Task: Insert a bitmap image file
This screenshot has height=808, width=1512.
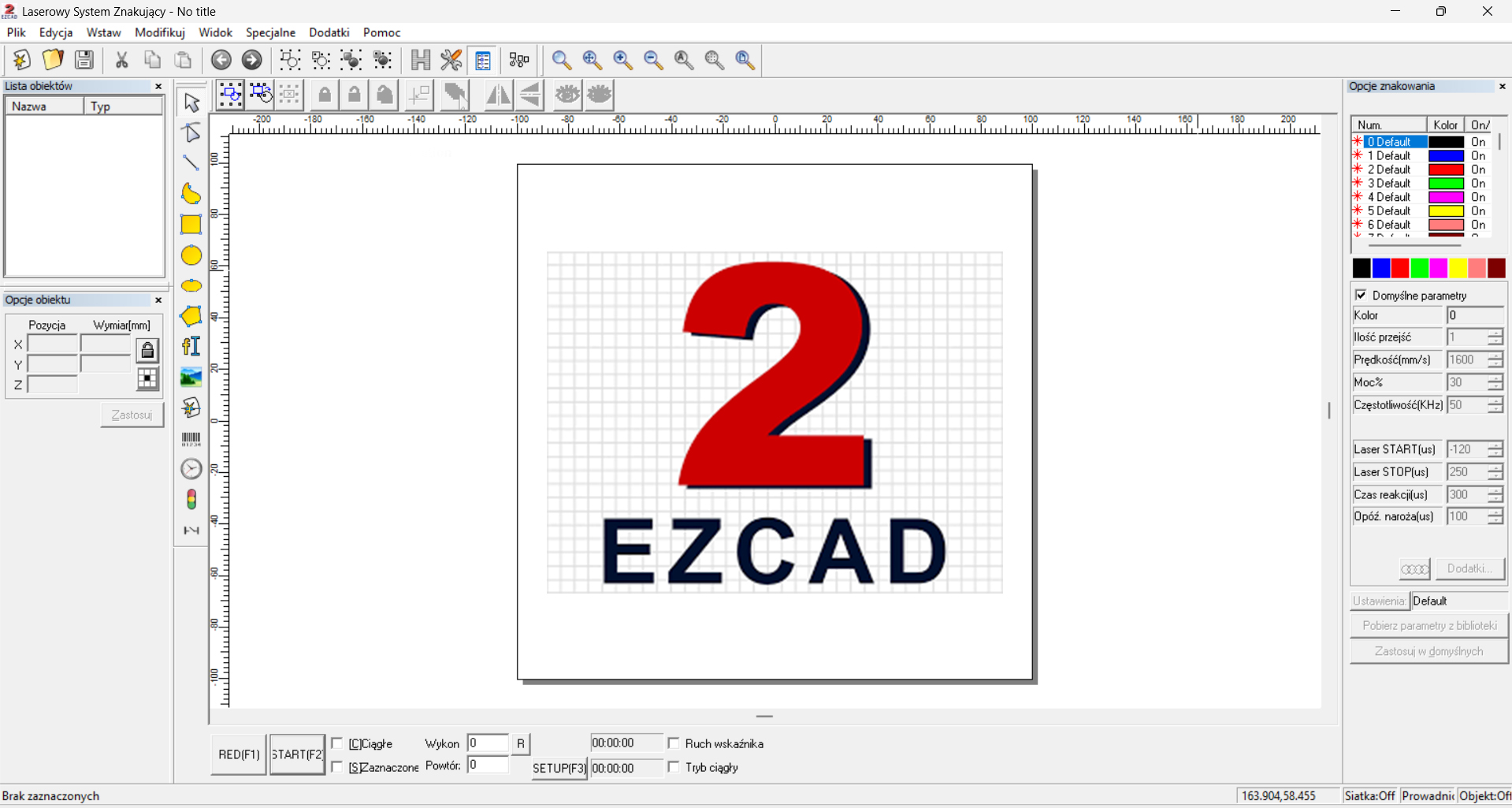Action: click(191, 378)
